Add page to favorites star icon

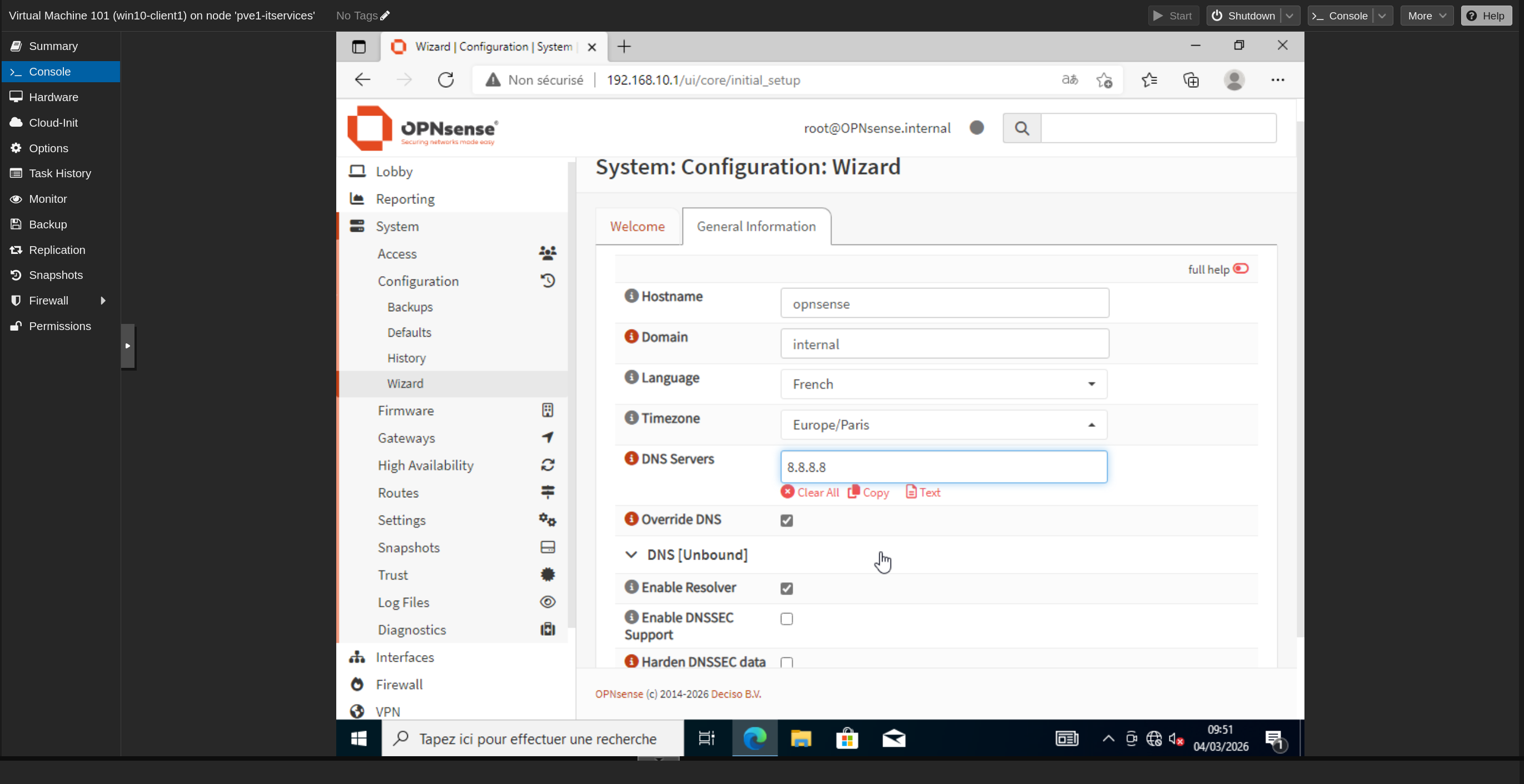1103,80
